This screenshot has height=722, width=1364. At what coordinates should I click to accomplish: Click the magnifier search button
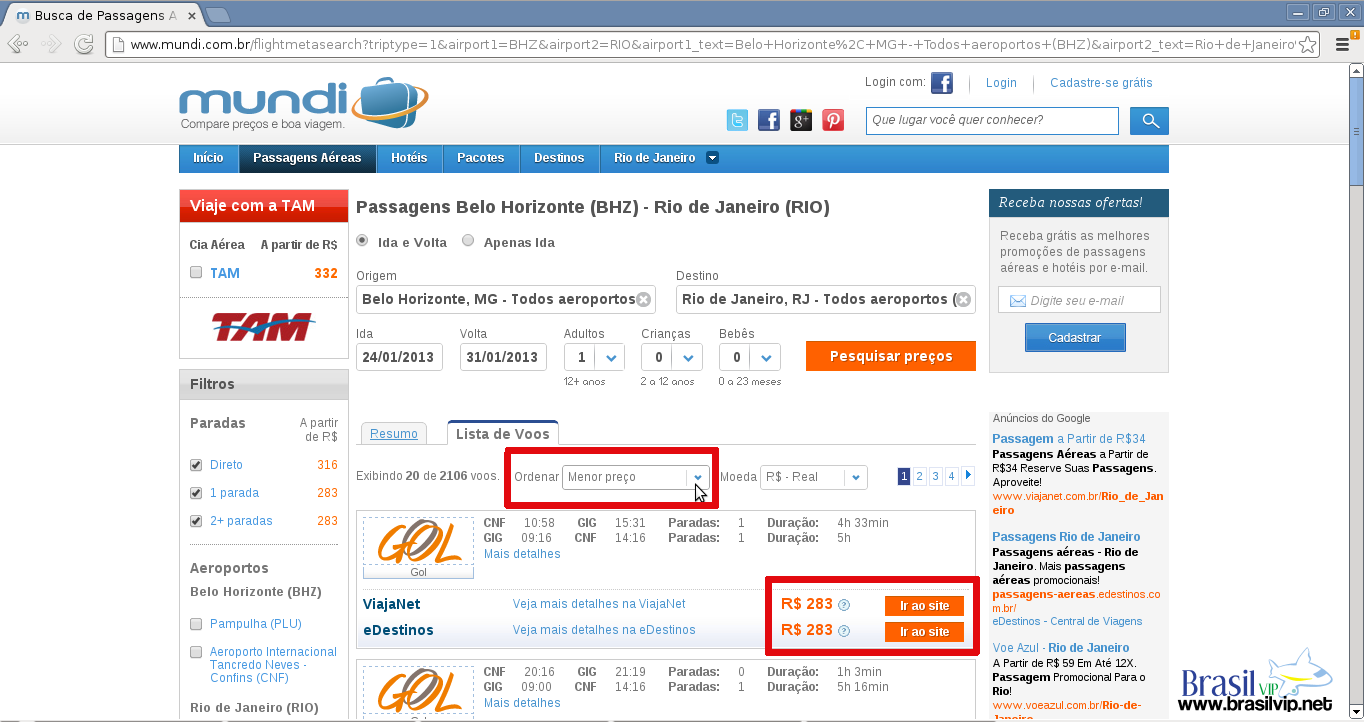pos(1149,121)
